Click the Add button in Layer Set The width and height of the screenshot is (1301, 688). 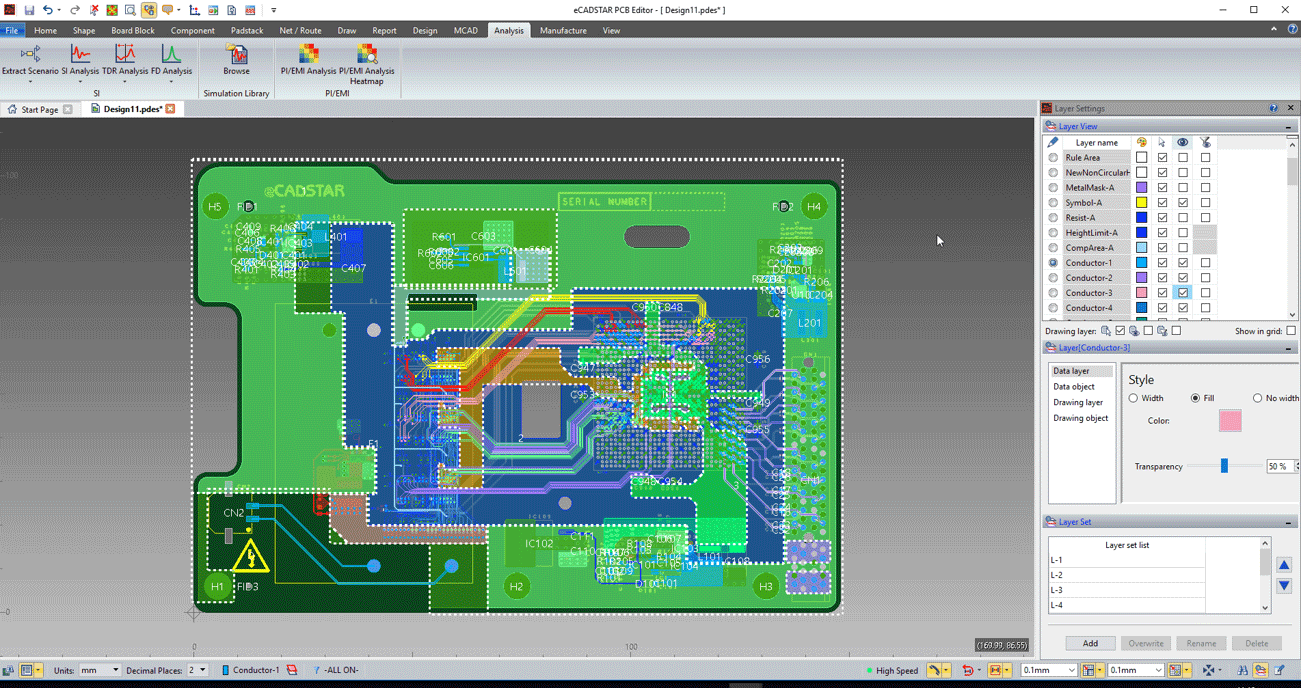[1090, 643]
